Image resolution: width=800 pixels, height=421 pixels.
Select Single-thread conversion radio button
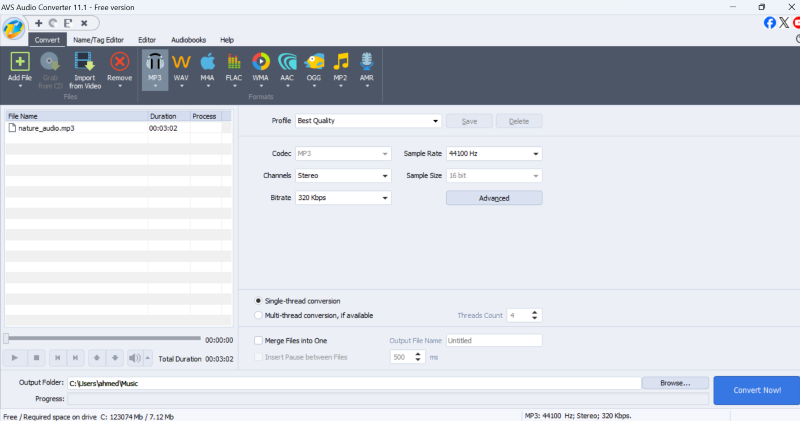259,300
